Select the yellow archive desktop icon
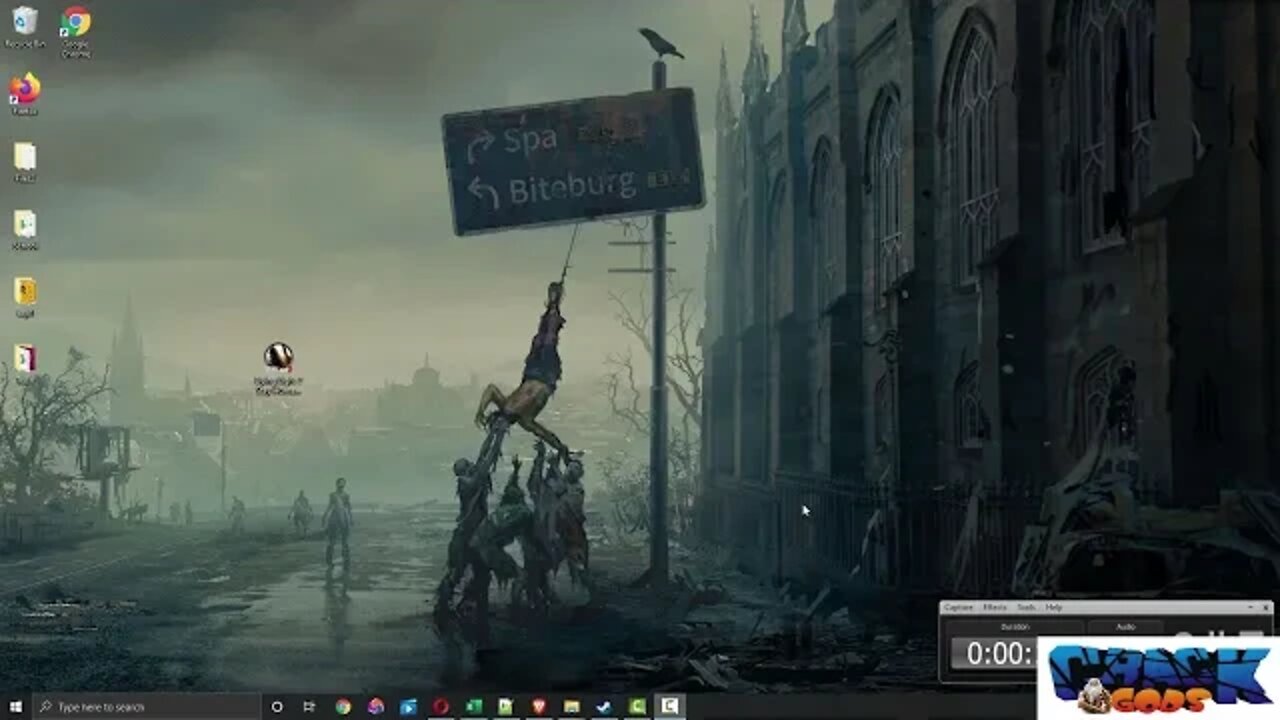This screenshot has width=1280, height=720. pyautogui.click(x=25, y=297)
